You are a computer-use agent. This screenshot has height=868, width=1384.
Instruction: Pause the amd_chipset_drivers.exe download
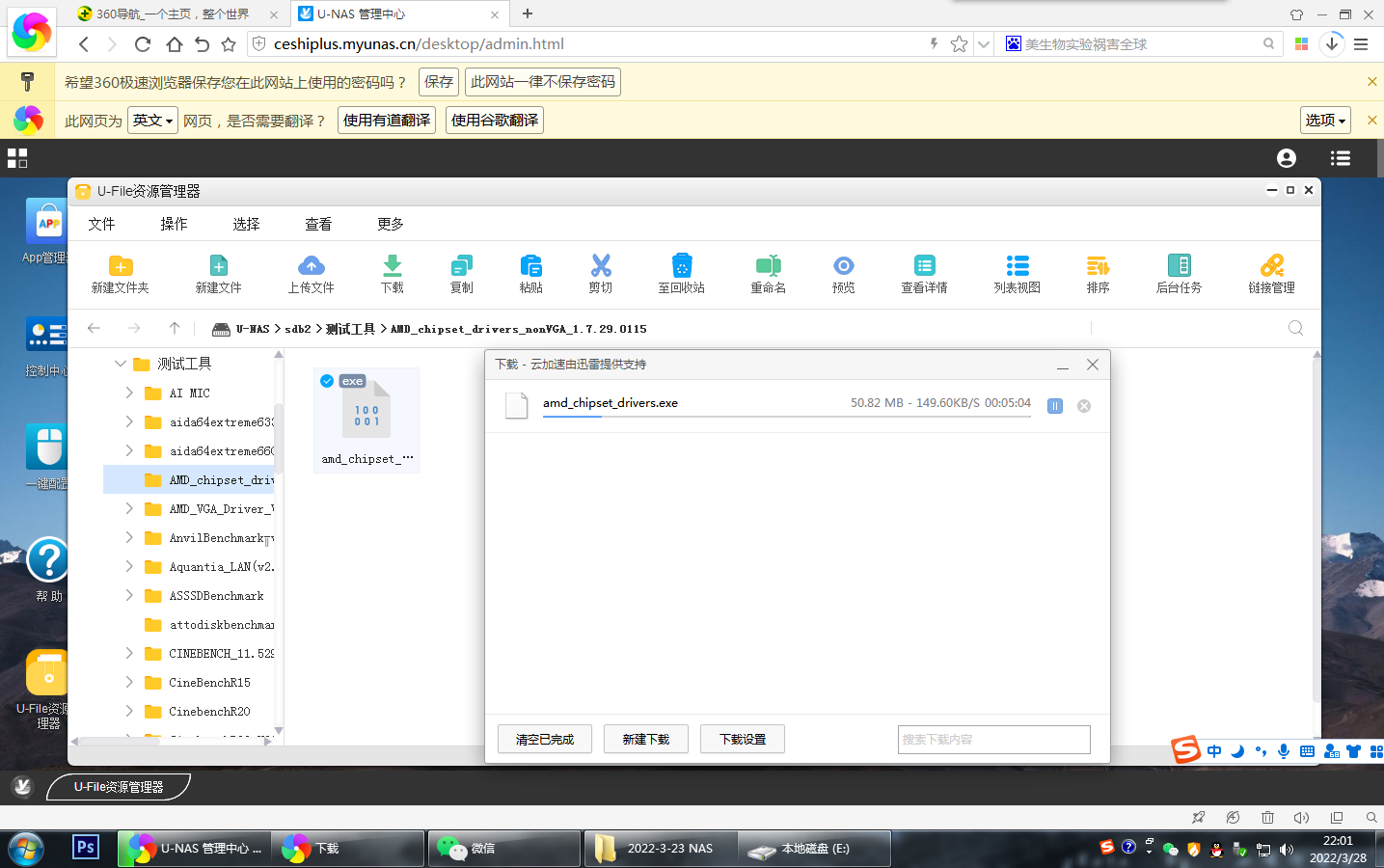(x=1053, y=405)
